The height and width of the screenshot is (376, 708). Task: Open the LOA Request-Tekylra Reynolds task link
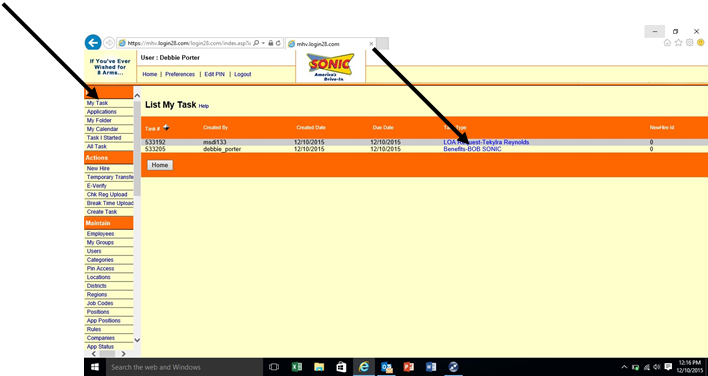coord(486,142)
